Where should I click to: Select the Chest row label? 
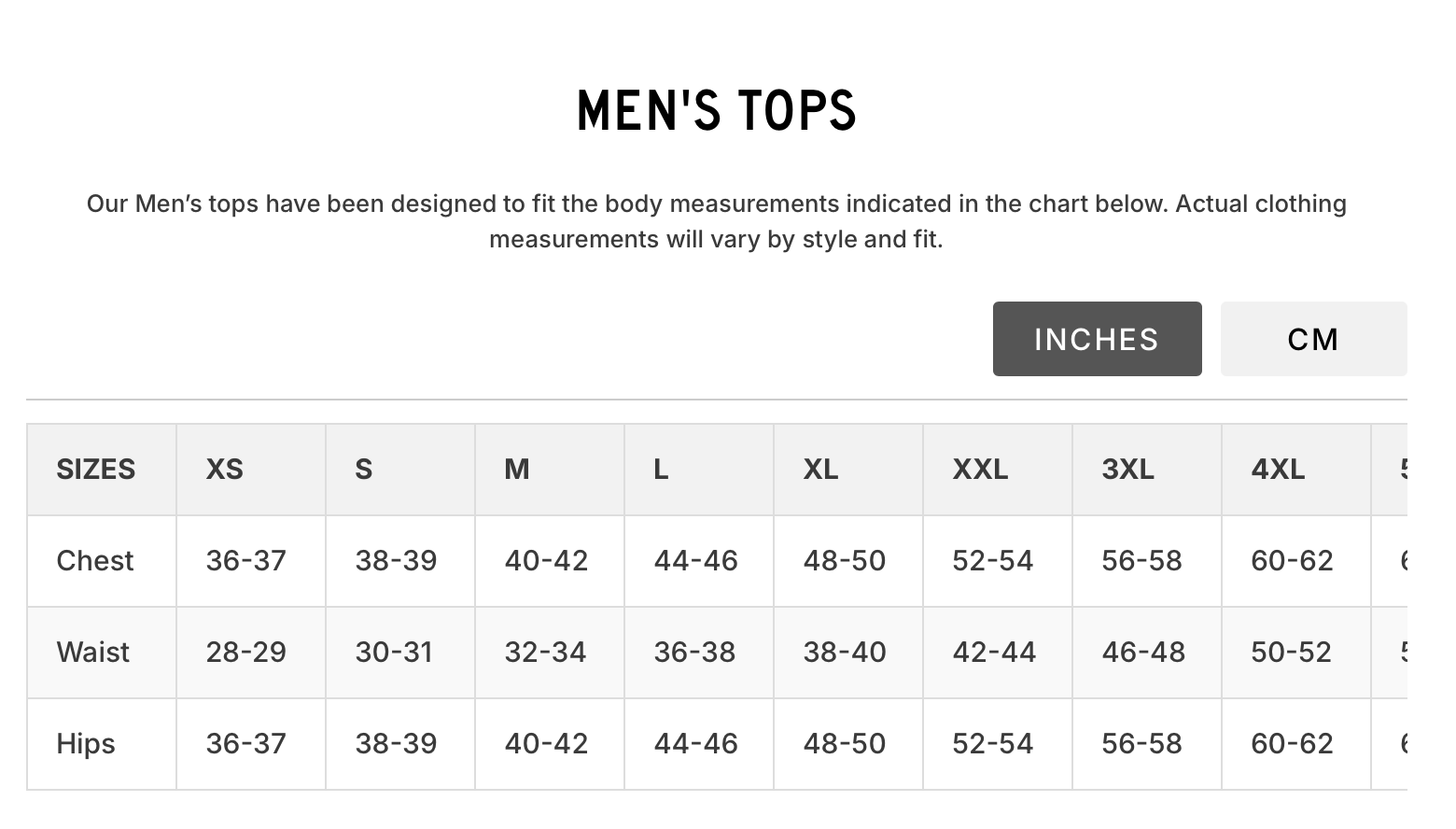(95, 560)
